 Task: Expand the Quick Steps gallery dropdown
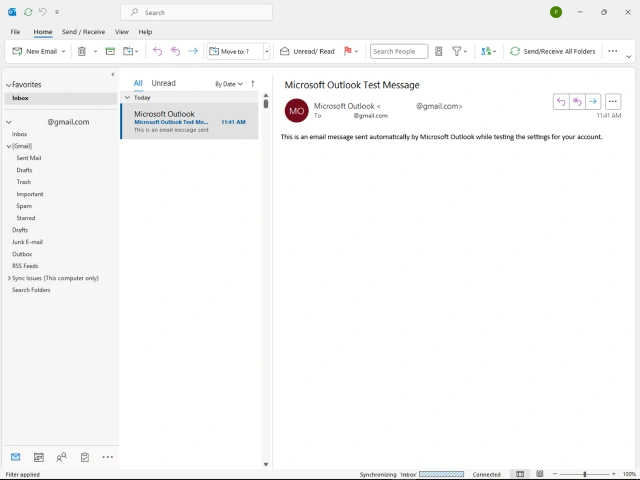[x=267, y=51]
